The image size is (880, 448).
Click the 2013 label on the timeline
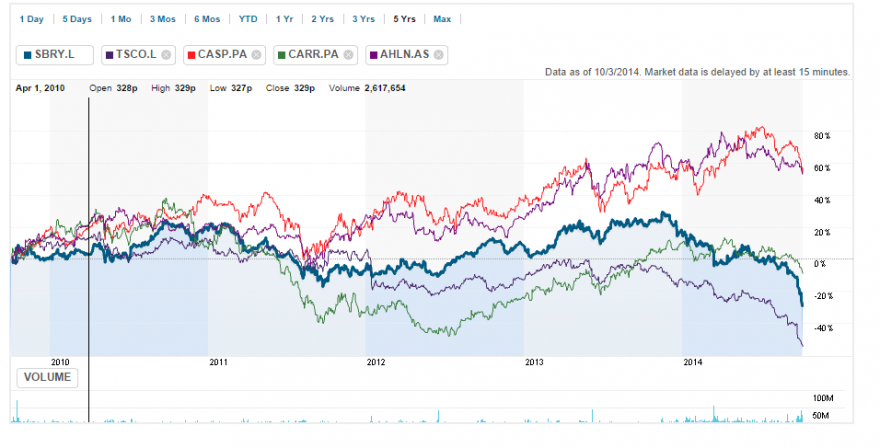(534, 362)
